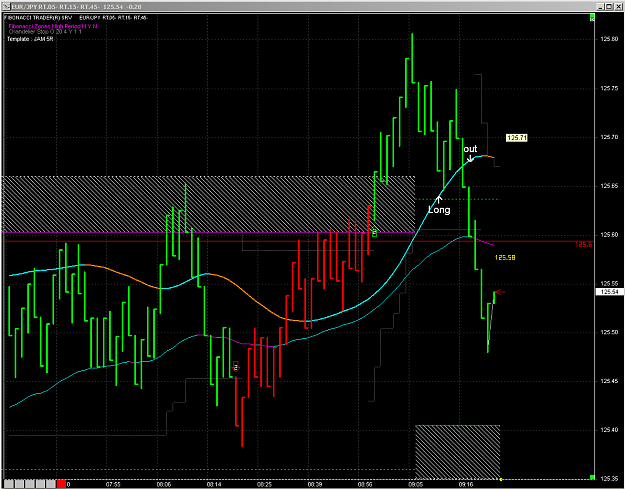Click the 125.45 price axis label
Viewport: 625px width, 489px height.
point(609,381)
